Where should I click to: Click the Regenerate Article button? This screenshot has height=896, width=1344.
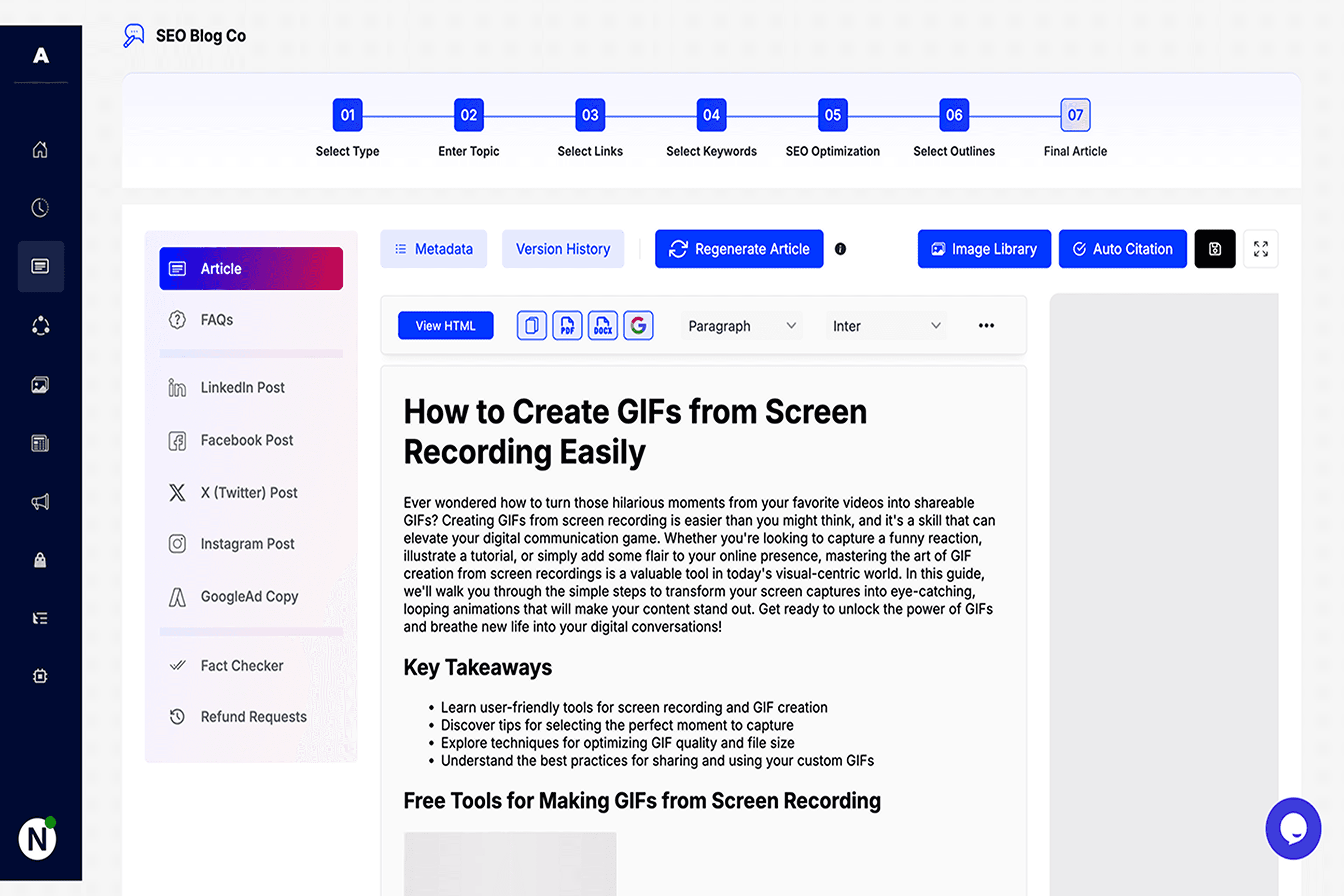[739, 249]
